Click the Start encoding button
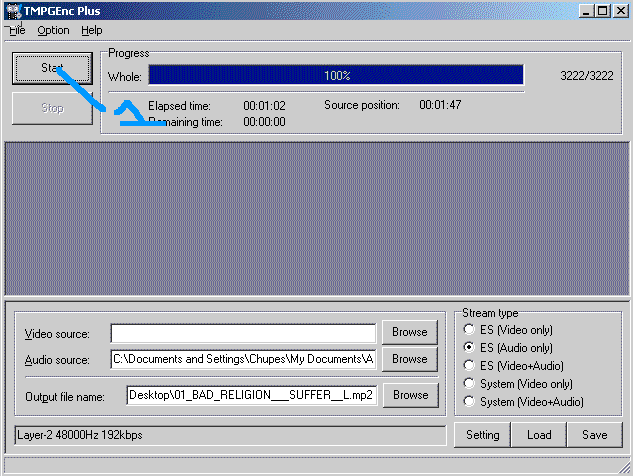This screenshot has height=476, width=633. [52, 68]
